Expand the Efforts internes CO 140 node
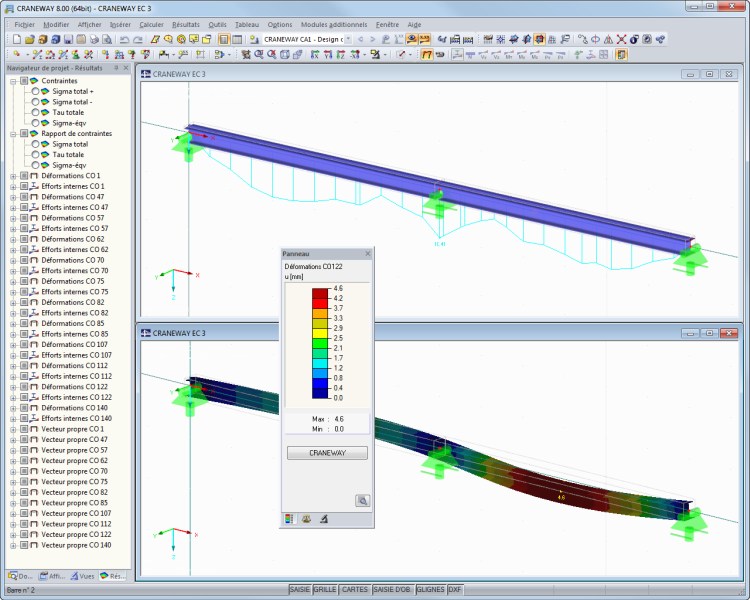The width and height of the screenshot is (750, 600). point(13,419)
